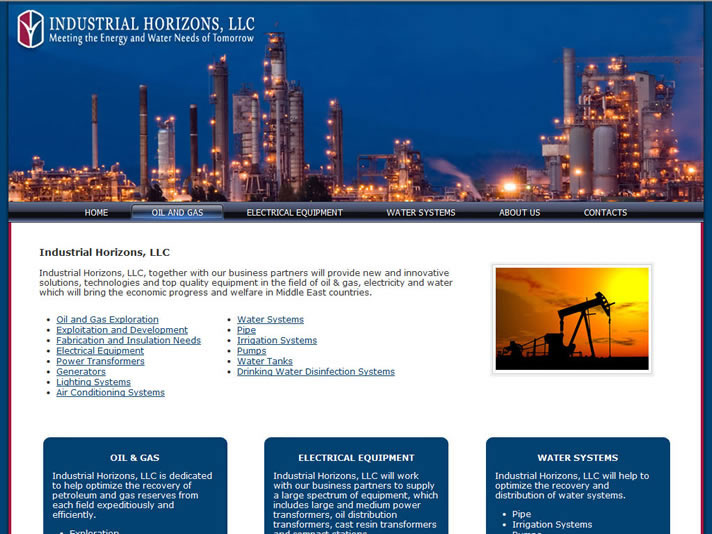Screen dimensions: 712x534
Task: Click the Industrial Horizons logo icon
Action: click(31, 29)
